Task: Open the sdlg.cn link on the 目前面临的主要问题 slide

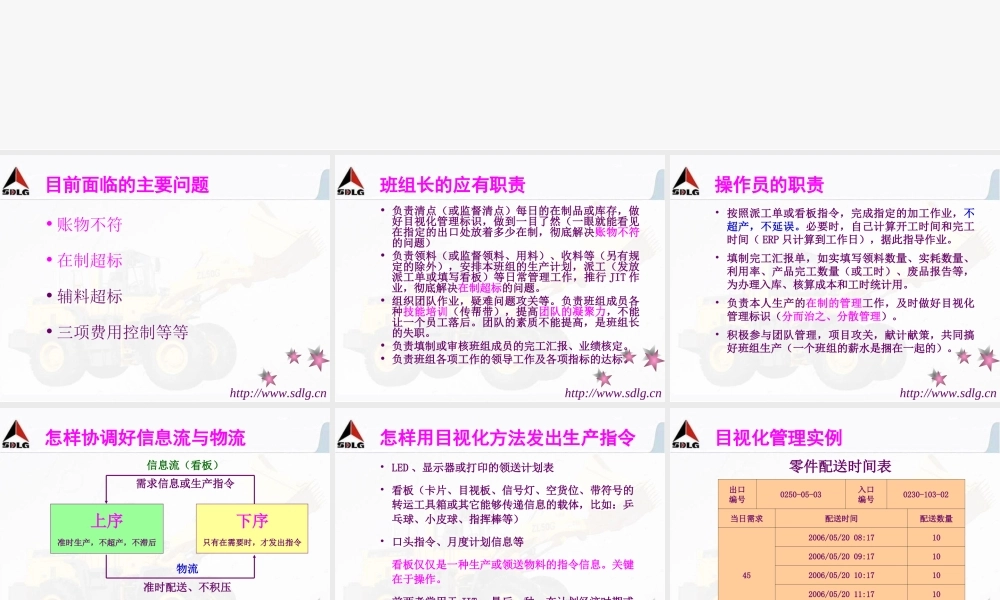Action: click(x=278, y=393)
